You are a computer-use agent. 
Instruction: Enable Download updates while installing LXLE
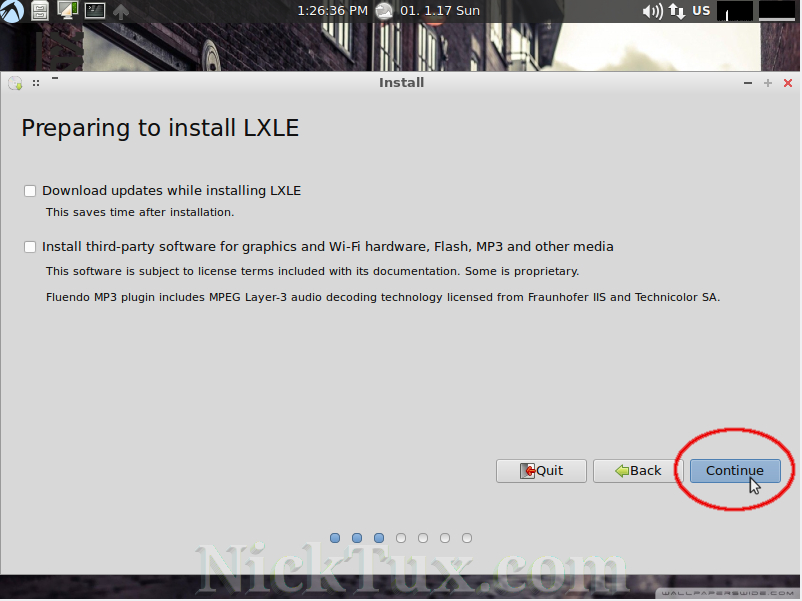click(30, 191)
